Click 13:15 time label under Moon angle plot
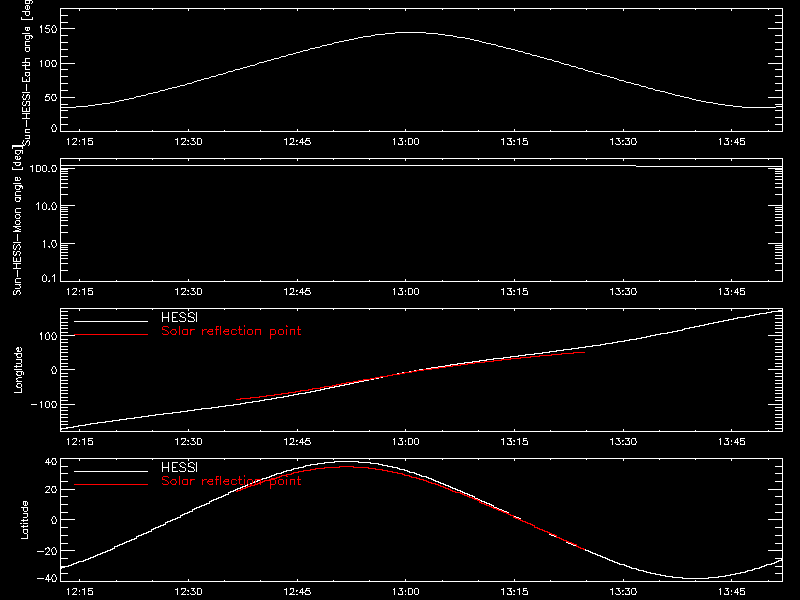The width and height of the screenshot is (800, 600). click(514, 292)
